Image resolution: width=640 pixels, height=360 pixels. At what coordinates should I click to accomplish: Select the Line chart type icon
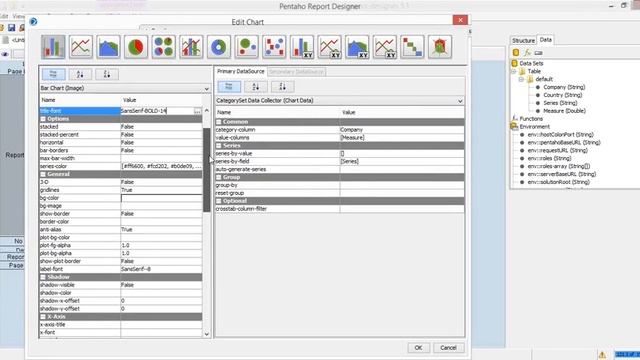pos(81,47)
